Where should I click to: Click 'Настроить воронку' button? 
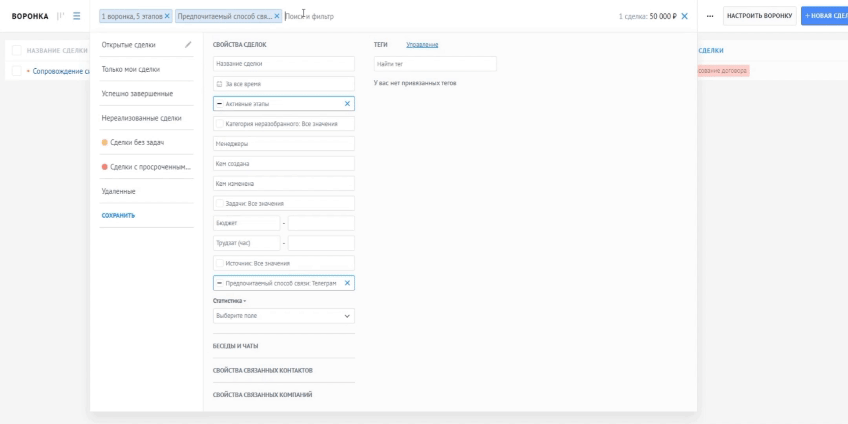759,16
